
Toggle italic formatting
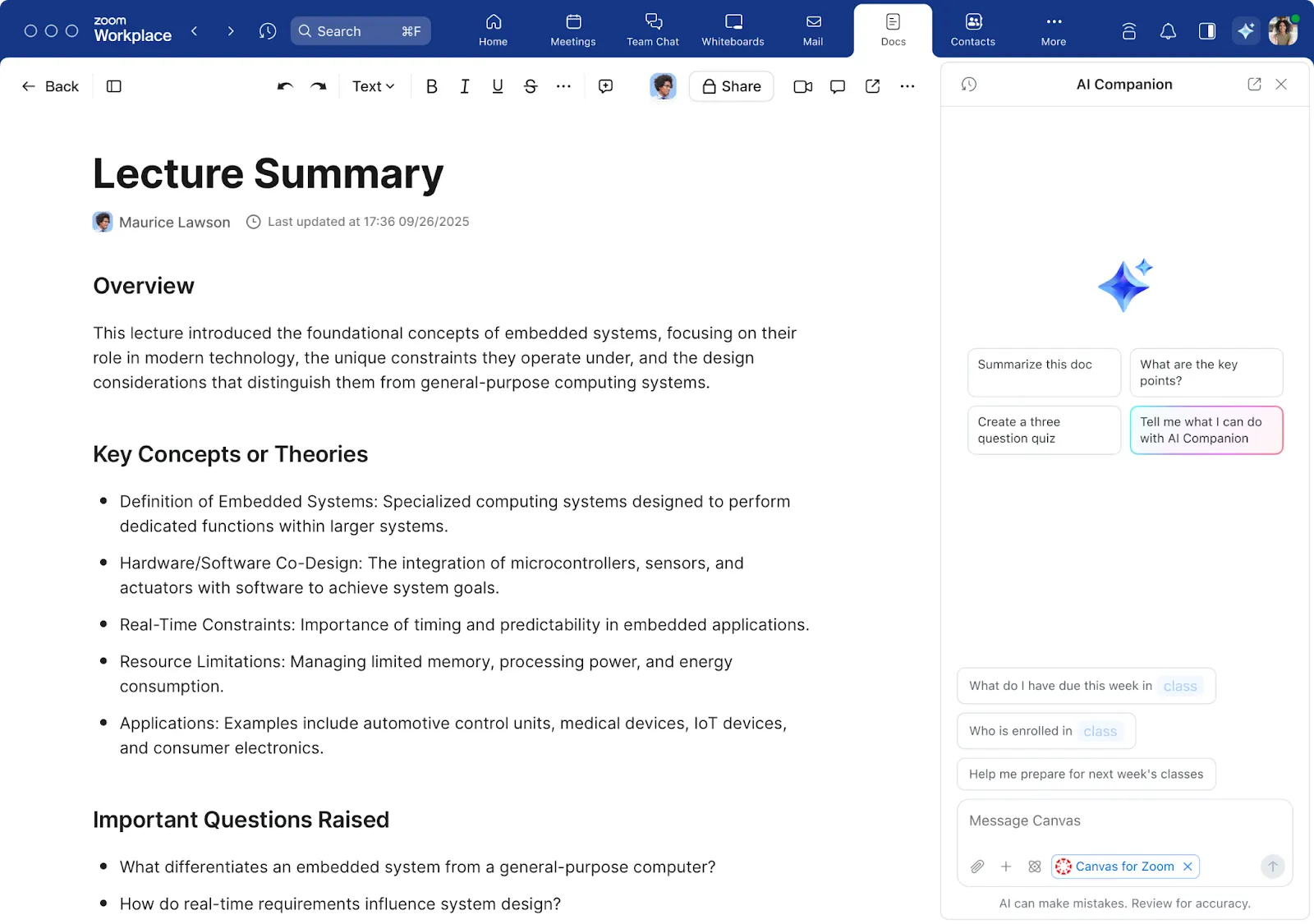(465, 86)
